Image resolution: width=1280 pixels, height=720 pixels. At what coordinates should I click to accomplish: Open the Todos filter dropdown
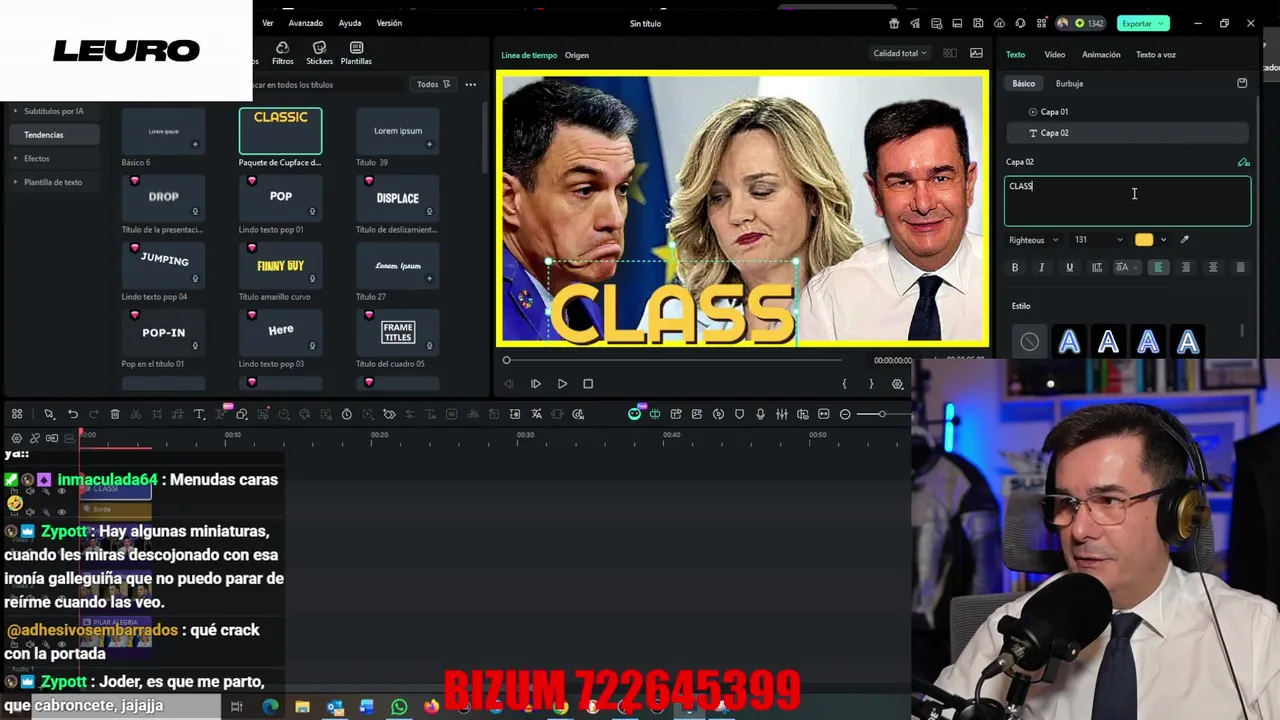pyautogui.click(x=434, y=84)
